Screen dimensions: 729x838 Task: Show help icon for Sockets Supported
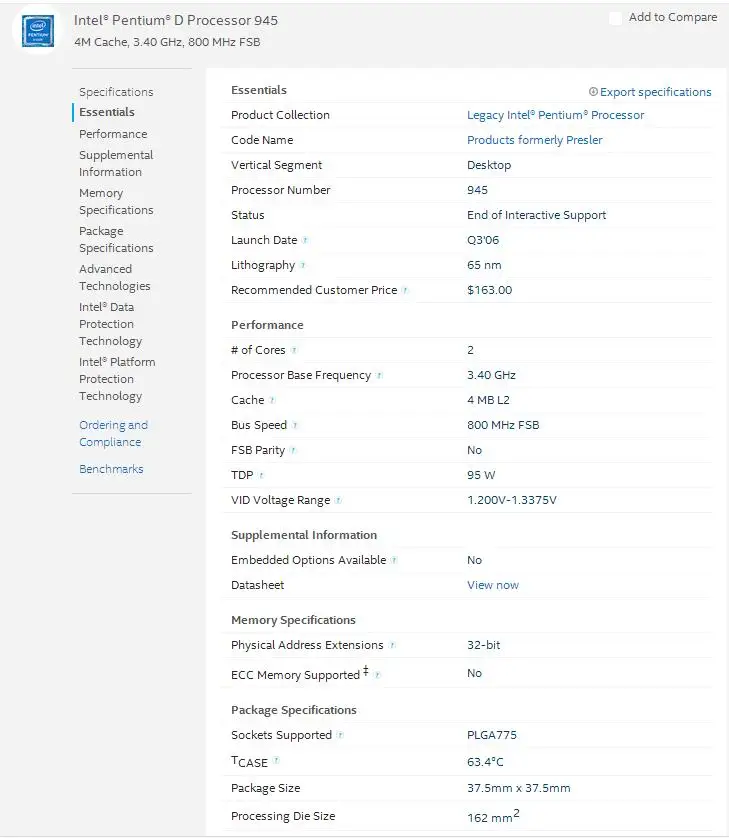tap(340, 735)
